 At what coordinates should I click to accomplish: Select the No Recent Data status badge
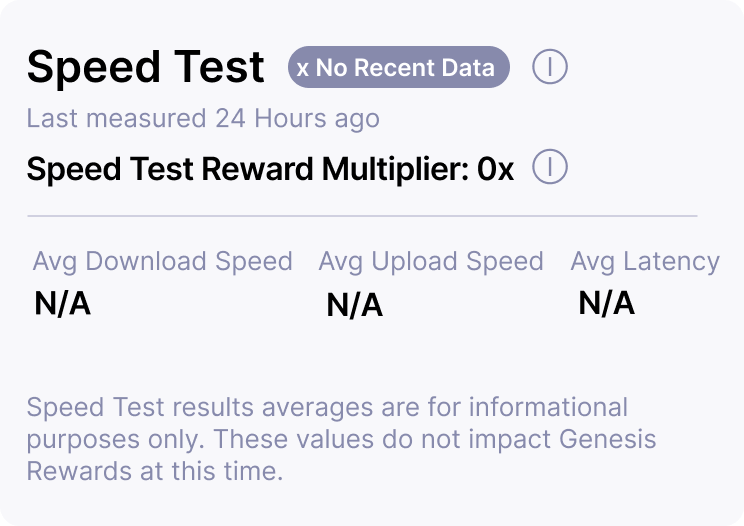[x=399, y=68]
